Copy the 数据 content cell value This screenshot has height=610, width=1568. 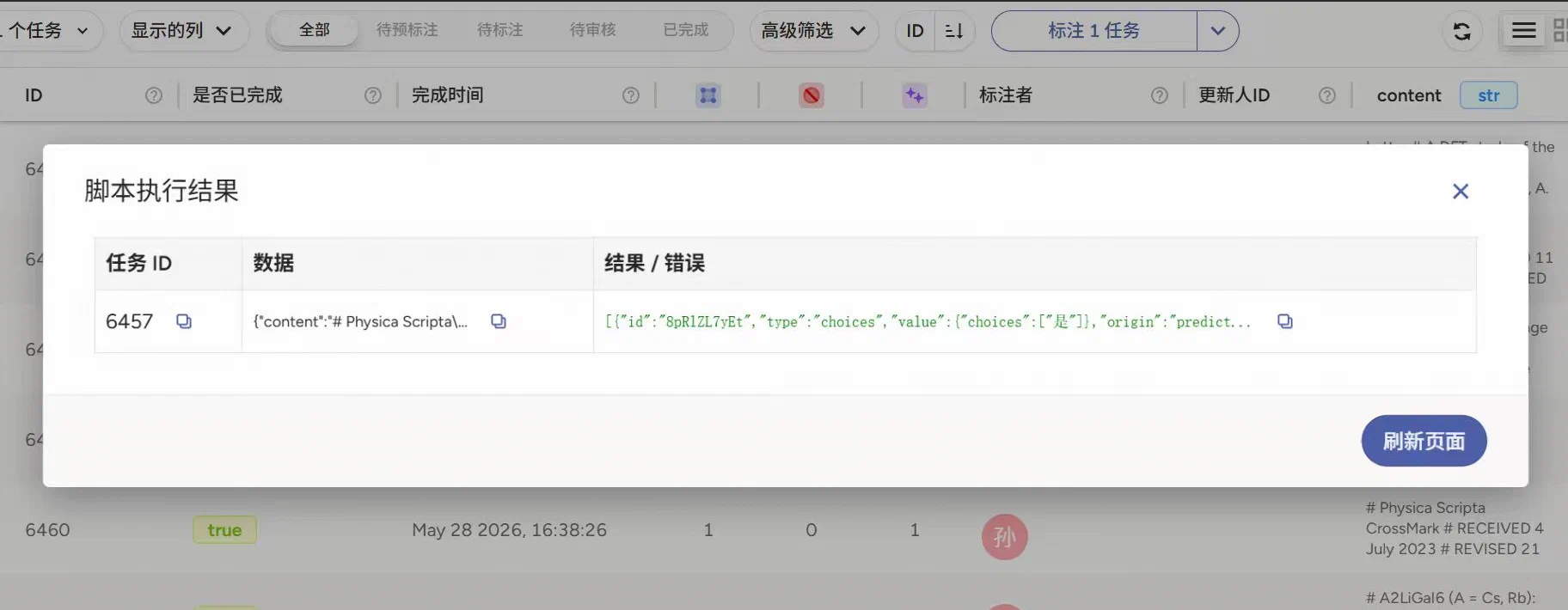coord(499,321)
